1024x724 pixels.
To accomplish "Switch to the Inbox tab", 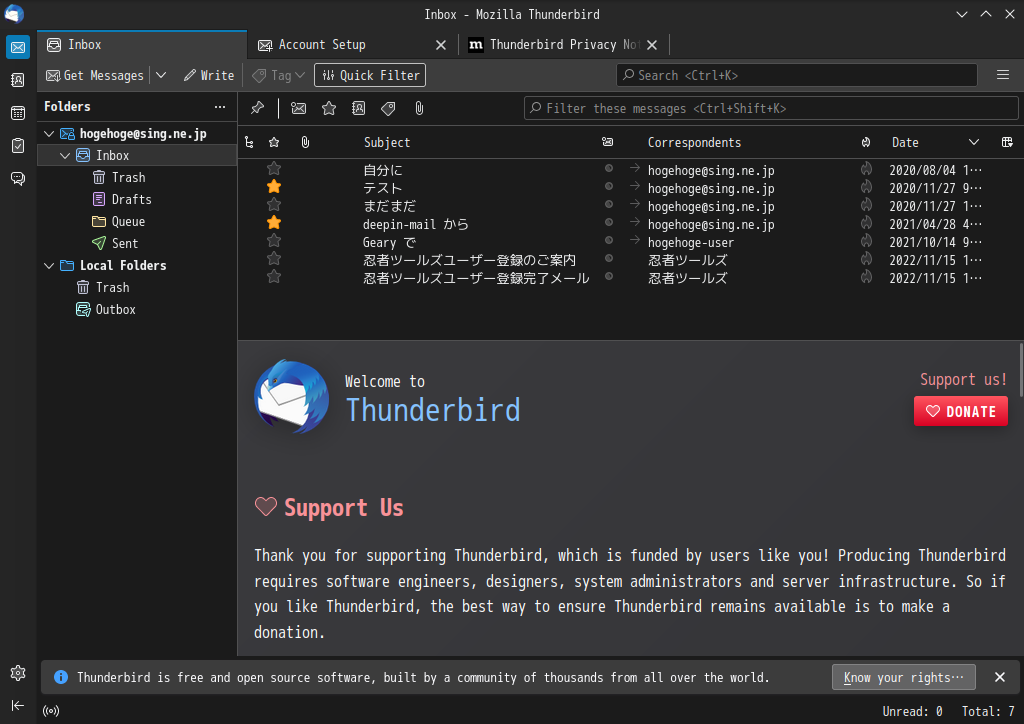I will click(142, 44).
